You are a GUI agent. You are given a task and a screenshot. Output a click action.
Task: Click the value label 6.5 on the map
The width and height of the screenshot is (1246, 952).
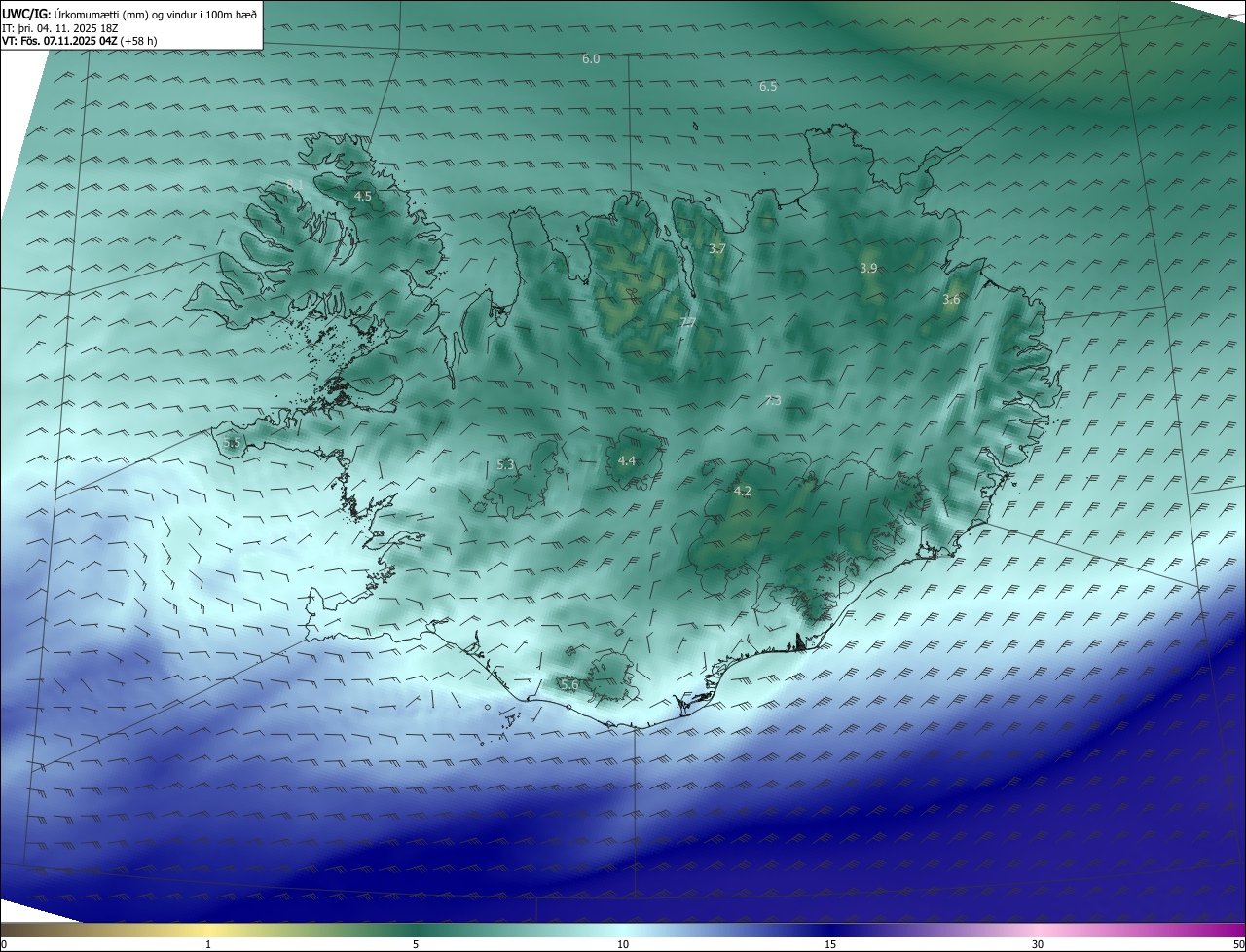pos(768,87)
